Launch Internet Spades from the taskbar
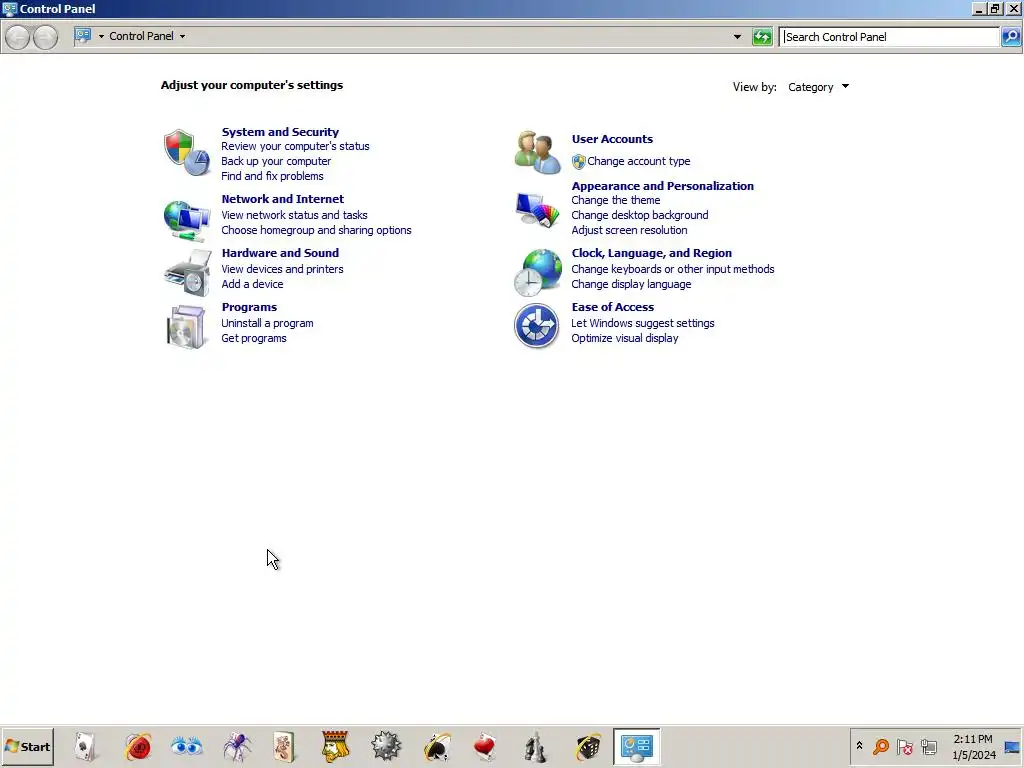1024x768 pixels. click(437, 746)
